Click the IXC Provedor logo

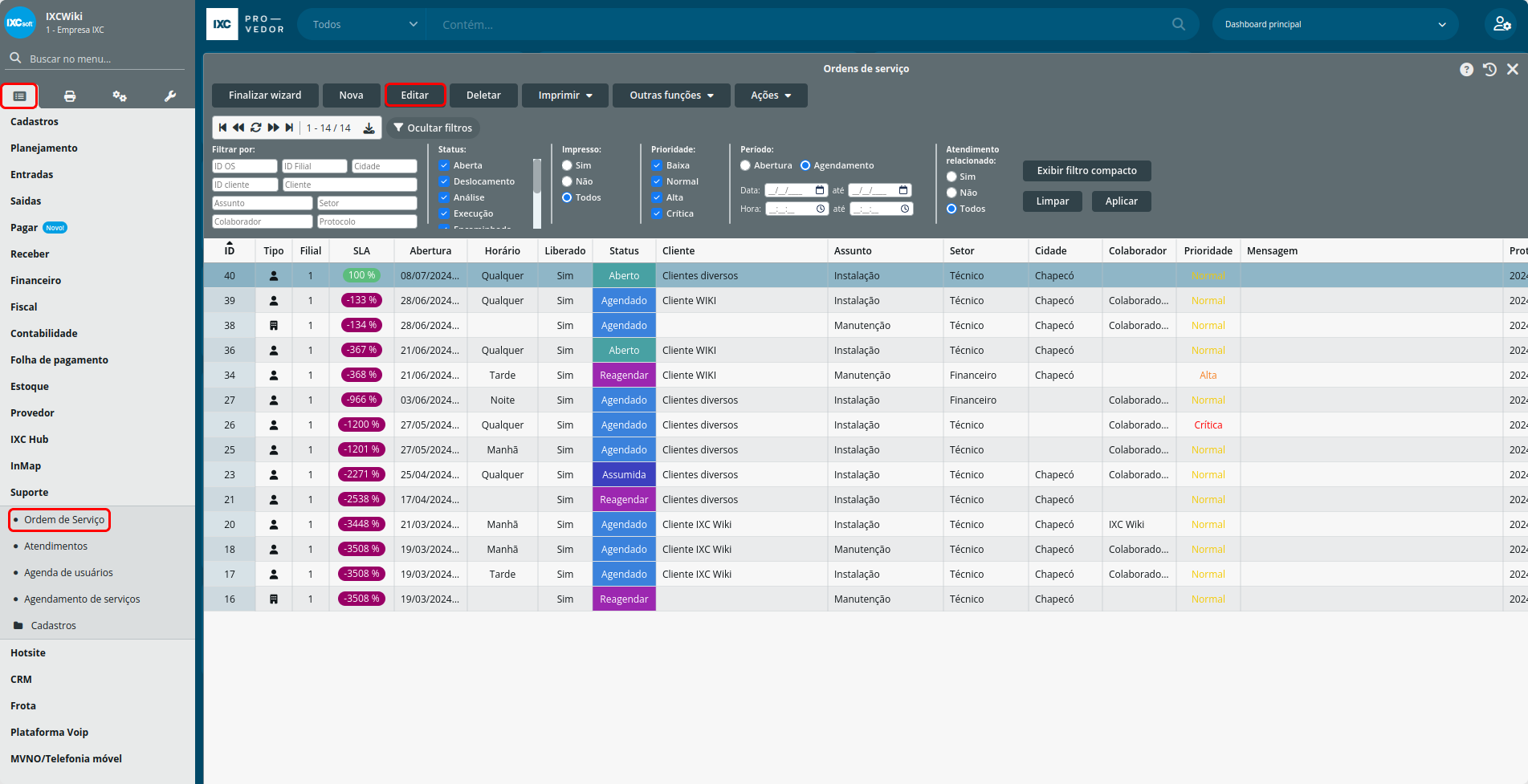pos(246,24)
